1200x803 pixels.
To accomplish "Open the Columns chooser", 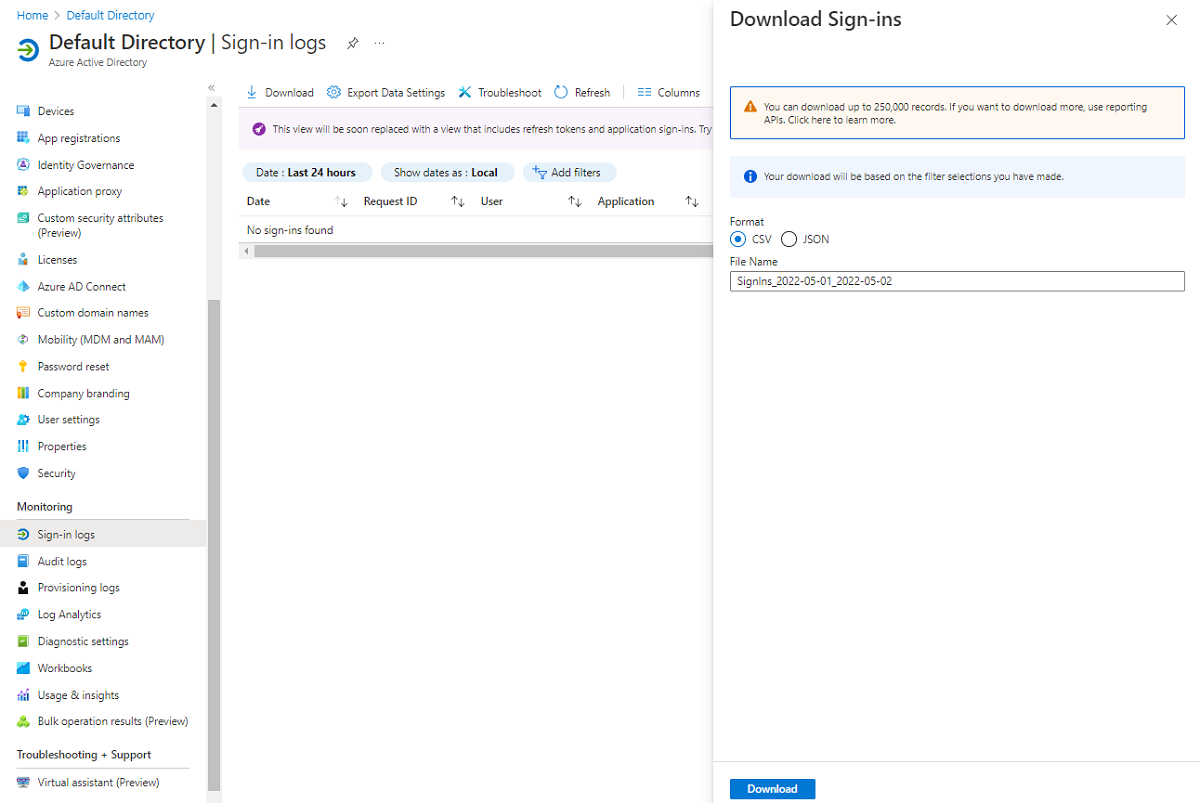I will (668, 92).
